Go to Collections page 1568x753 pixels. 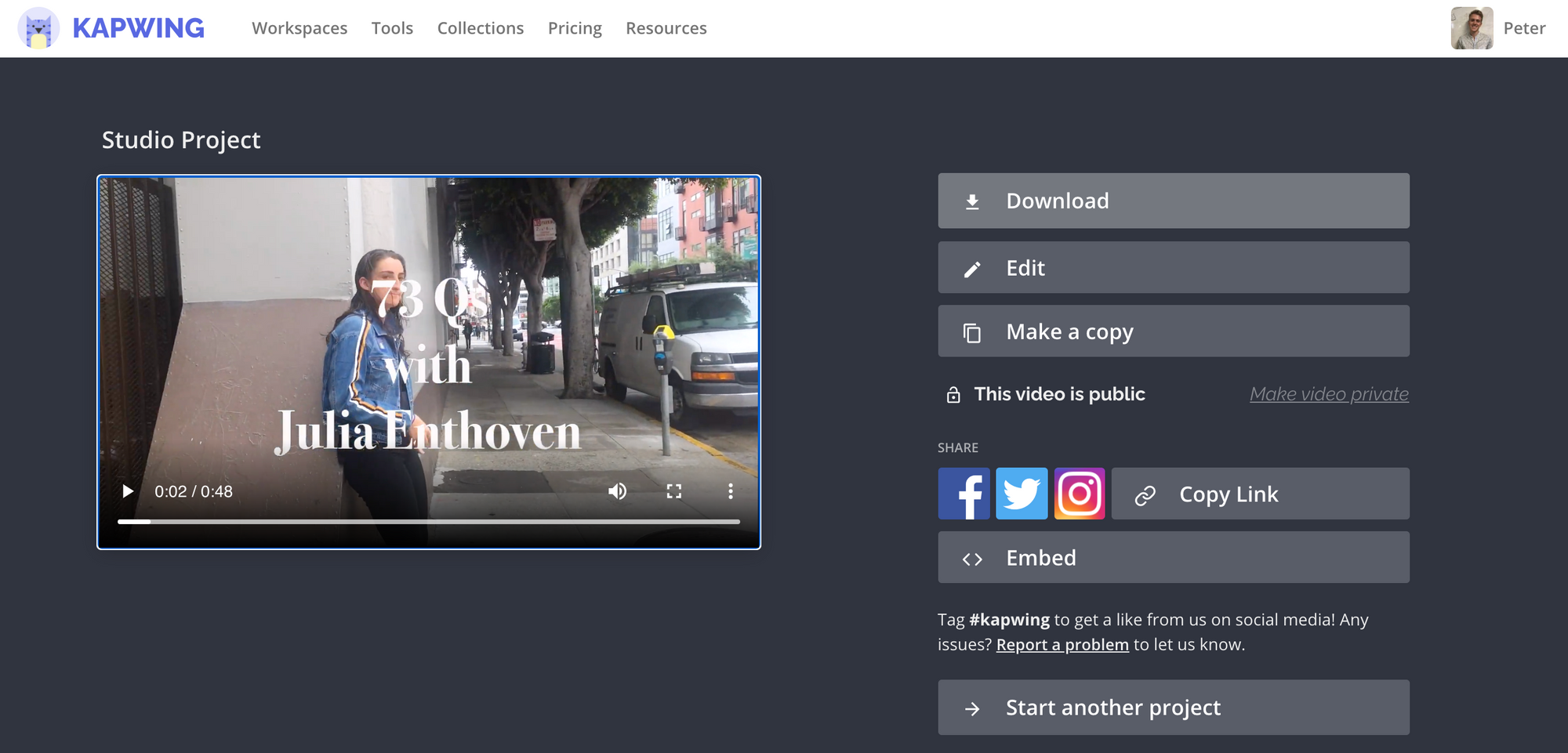[481, 28]
